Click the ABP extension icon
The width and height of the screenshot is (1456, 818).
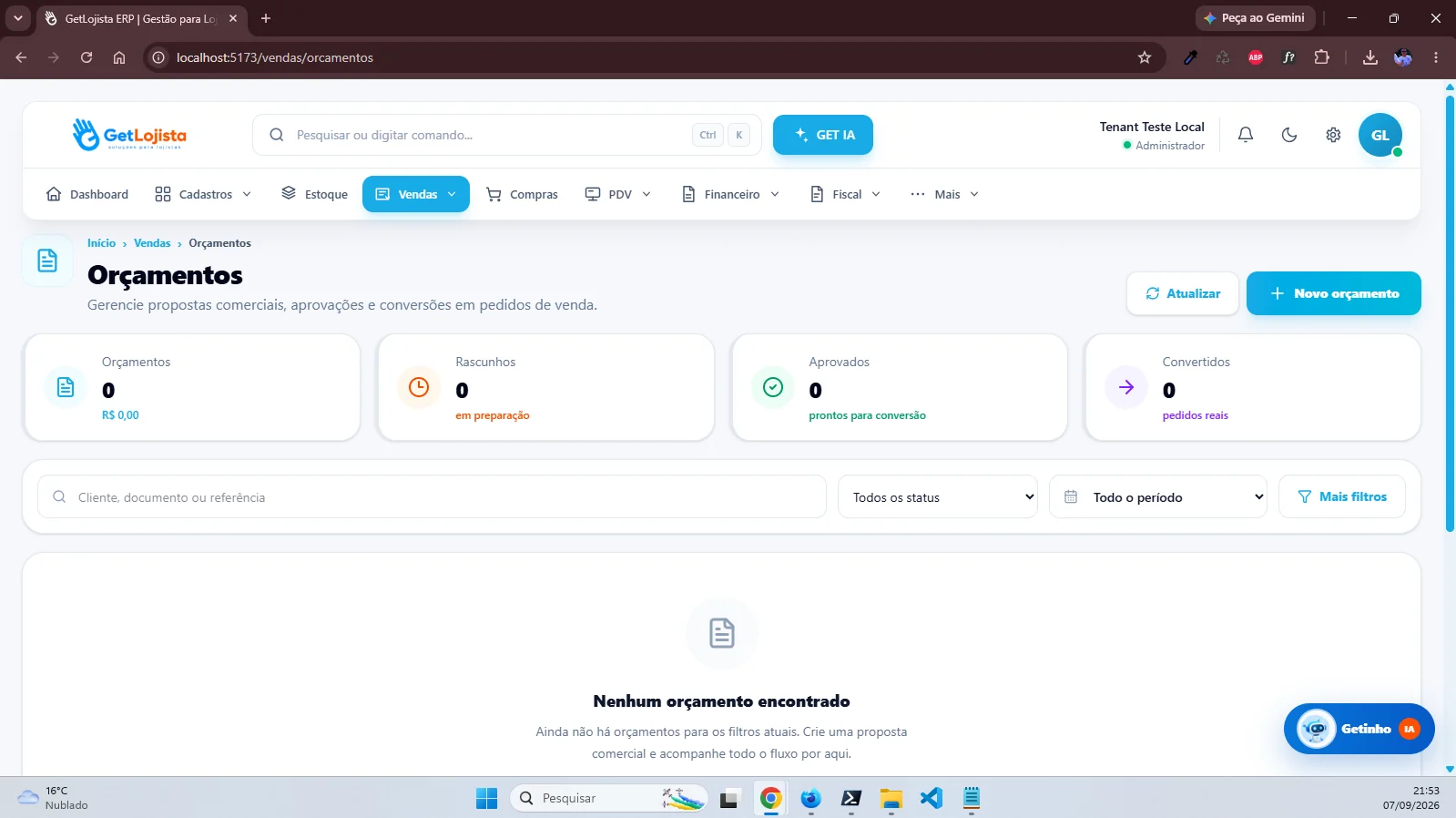pyautogui.click(x=1256, y=57)
